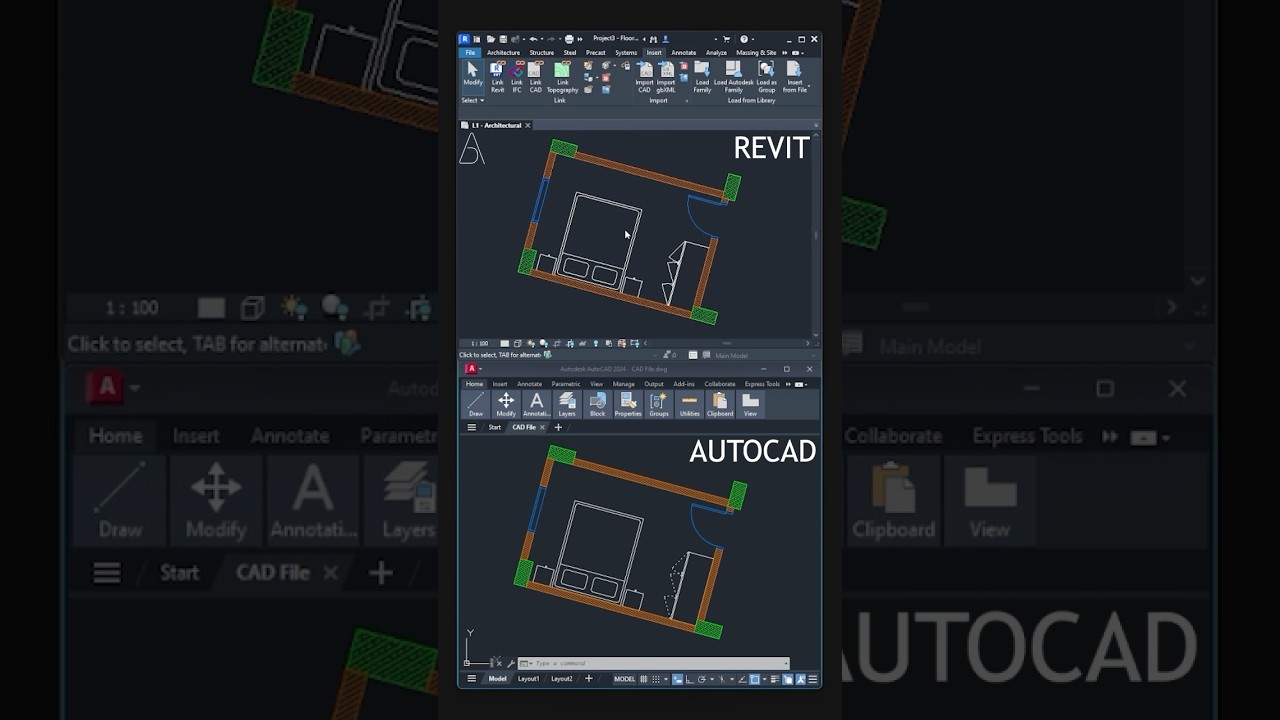Toggle AutoCAD snap mode

(656, 679)
